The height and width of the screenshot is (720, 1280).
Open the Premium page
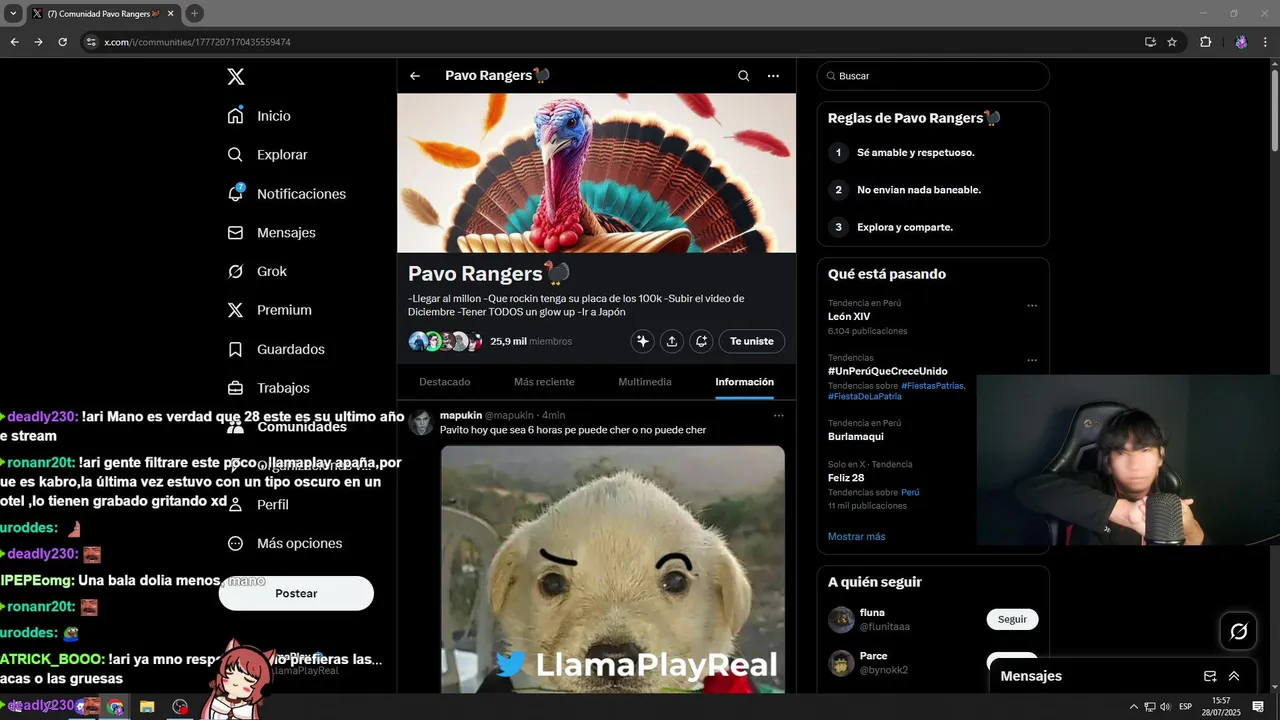(269, 310)
